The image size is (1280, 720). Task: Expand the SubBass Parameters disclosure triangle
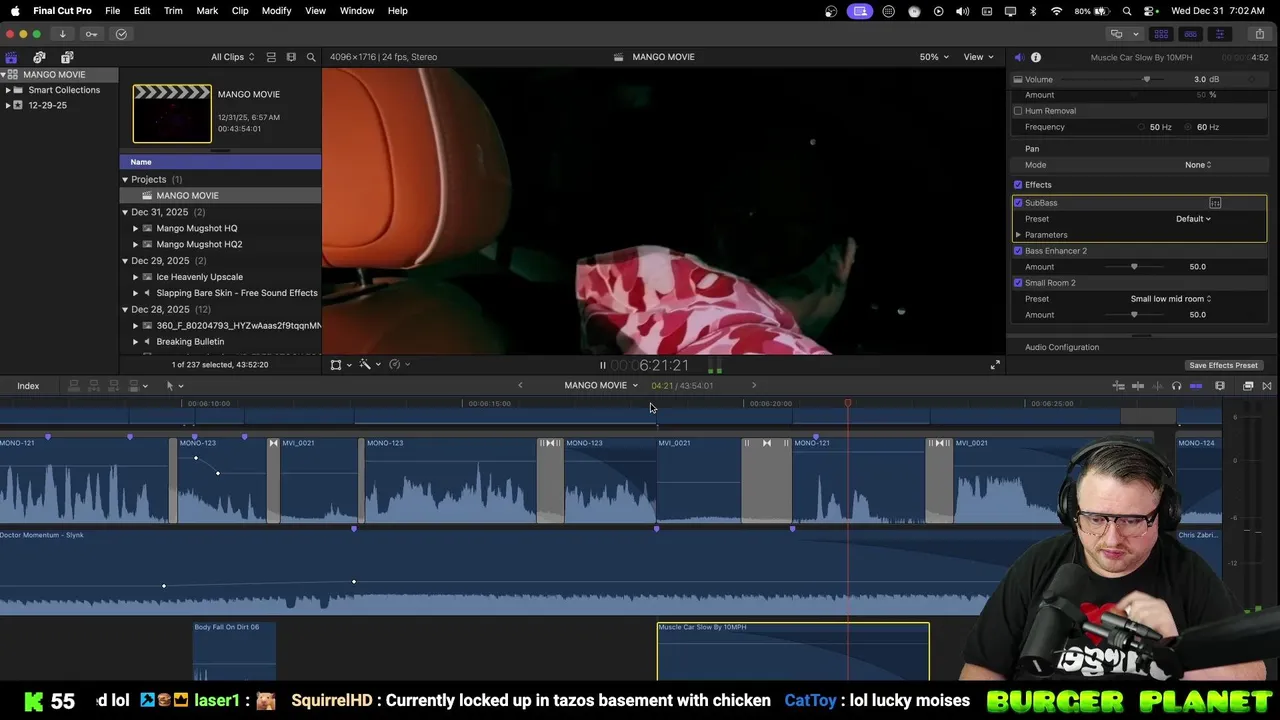point(1018,235)
